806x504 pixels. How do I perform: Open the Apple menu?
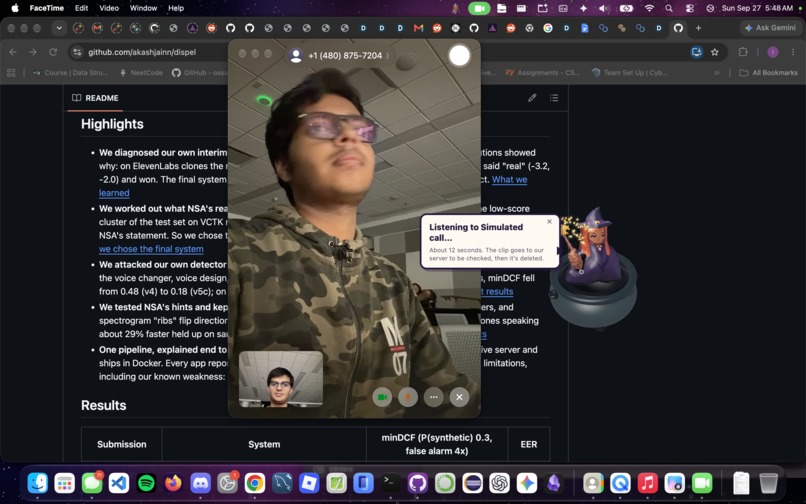pyautogui.click(x=14, y=8)
